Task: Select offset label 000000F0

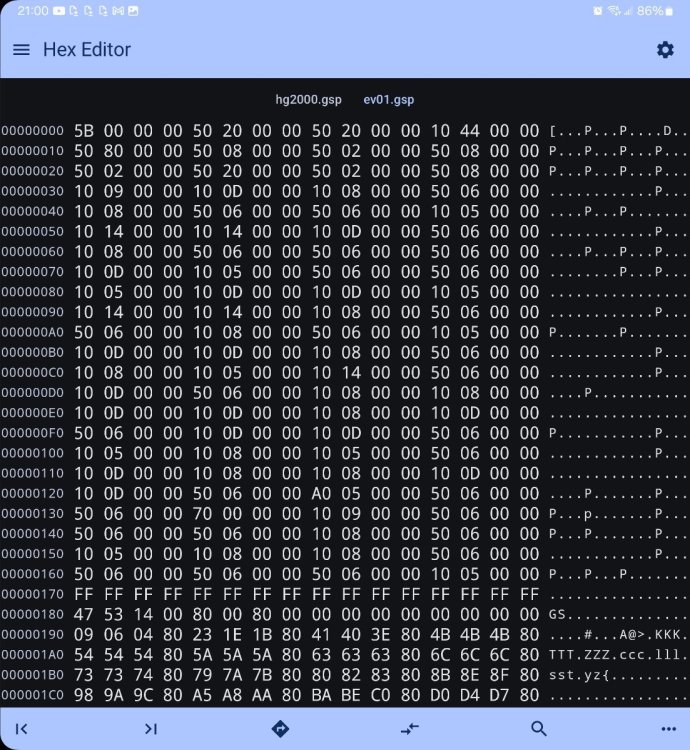Action: pos(33,433)
